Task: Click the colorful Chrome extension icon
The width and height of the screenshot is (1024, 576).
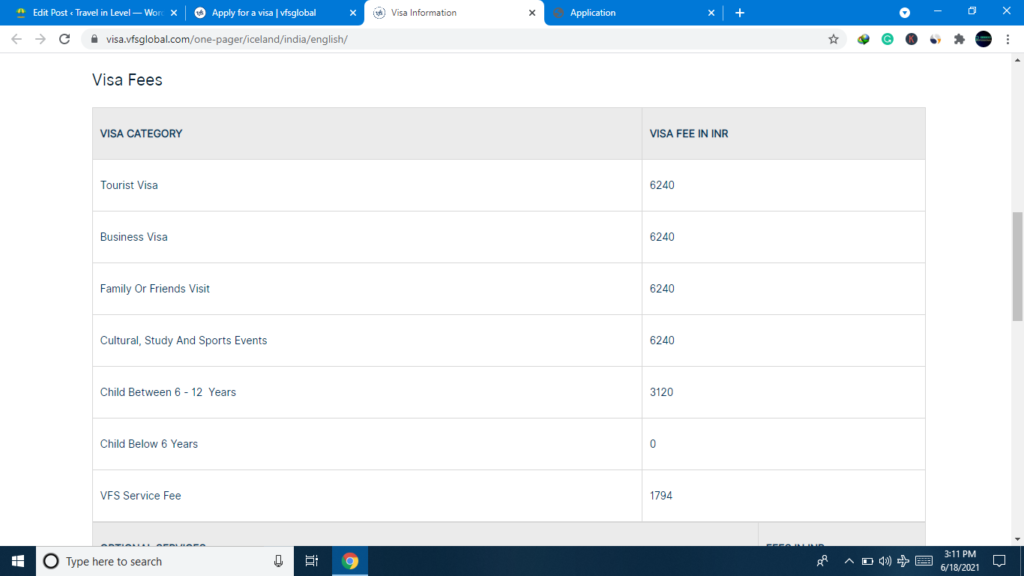Action: [x=863, y=39]
